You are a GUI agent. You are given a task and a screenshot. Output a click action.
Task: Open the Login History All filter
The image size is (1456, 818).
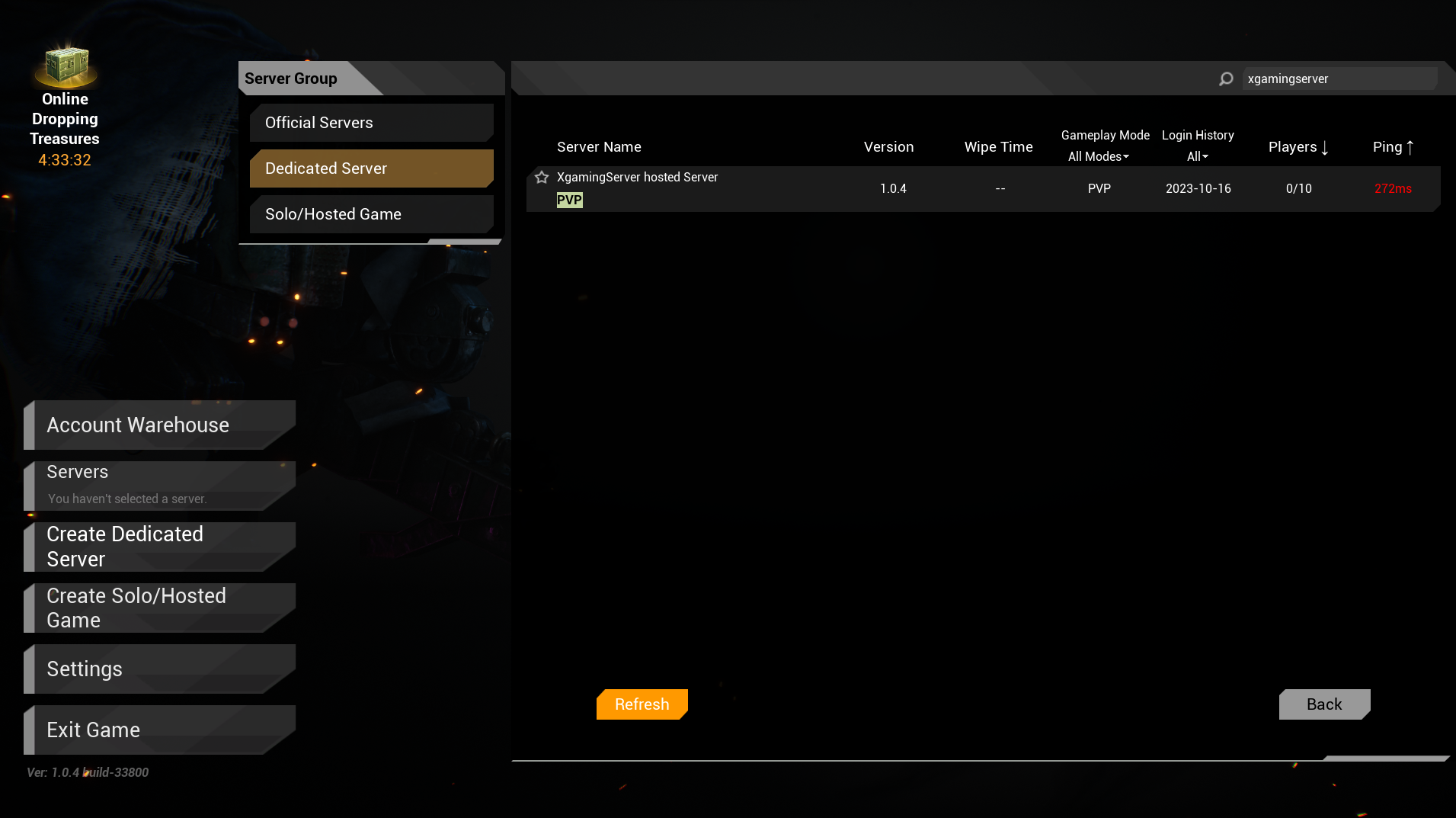pos(1197,156)
